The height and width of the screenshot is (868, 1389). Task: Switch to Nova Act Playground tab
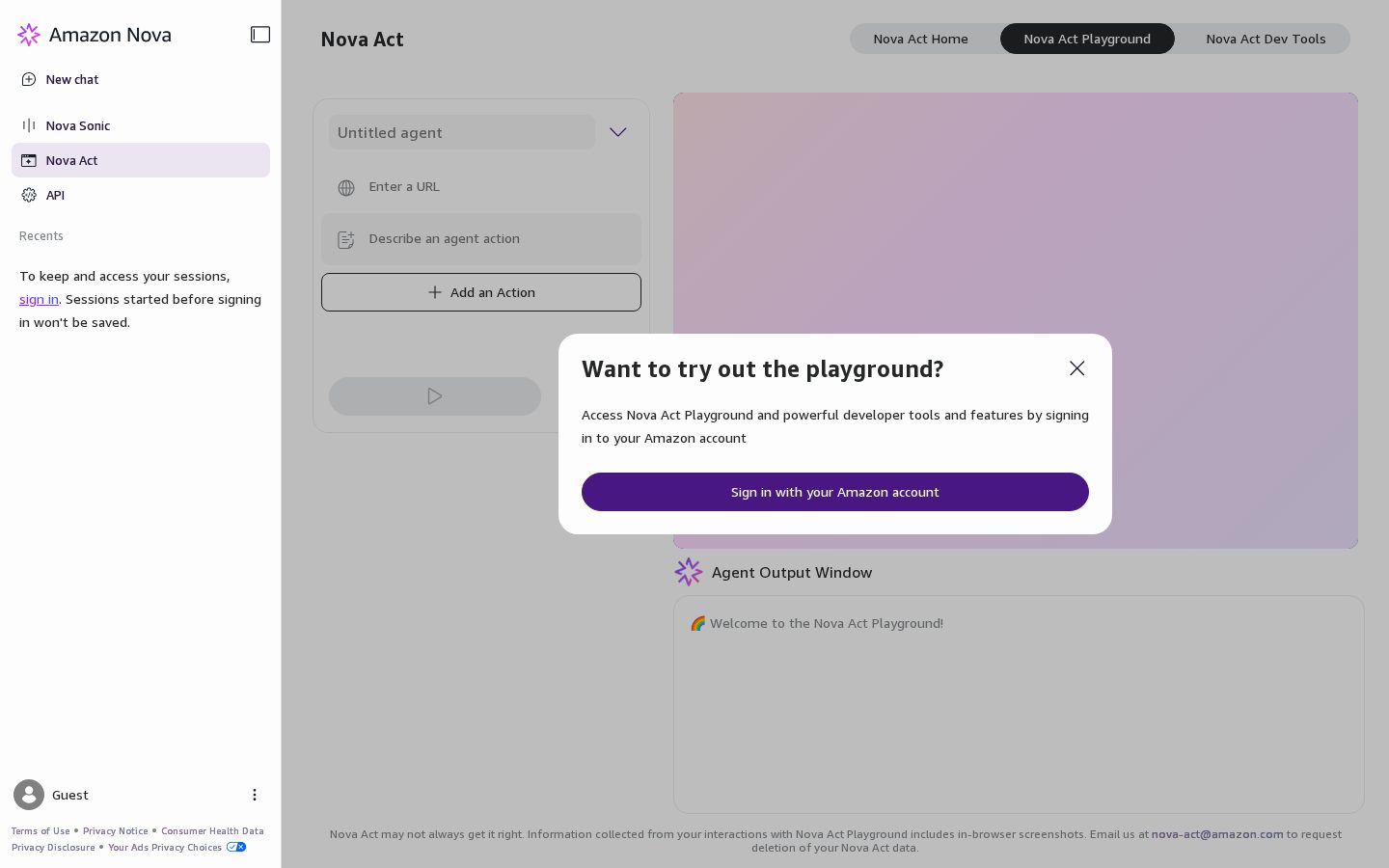tap(1087, 39)
